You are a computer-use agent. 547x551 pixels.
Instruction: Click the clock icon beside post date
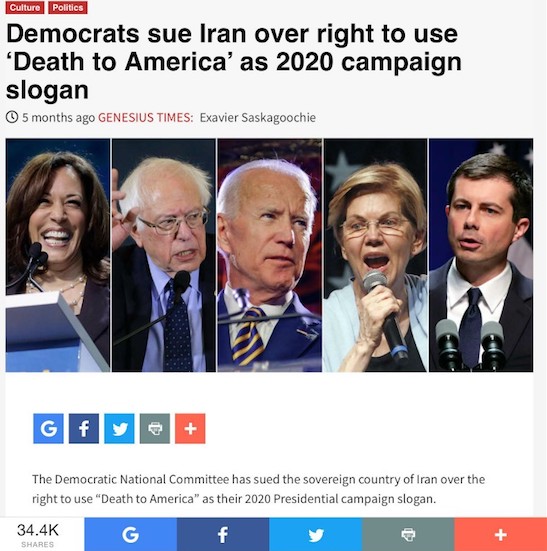coord(12,117)
